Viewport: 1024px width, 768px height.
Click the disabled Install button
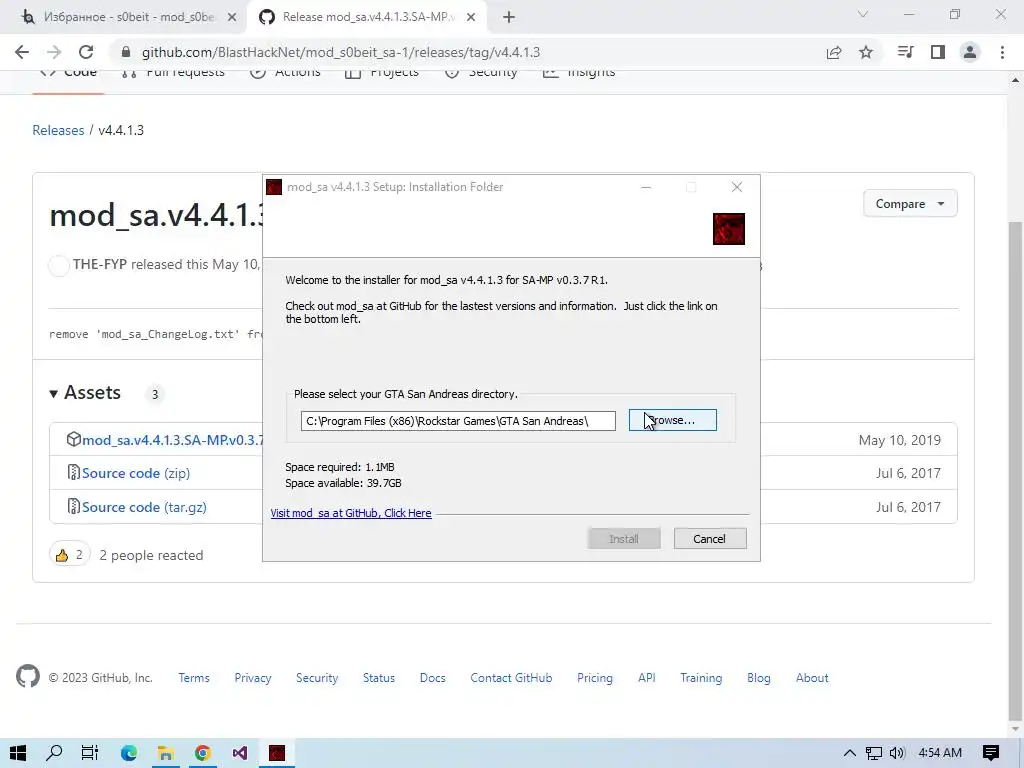pos(624,539)
